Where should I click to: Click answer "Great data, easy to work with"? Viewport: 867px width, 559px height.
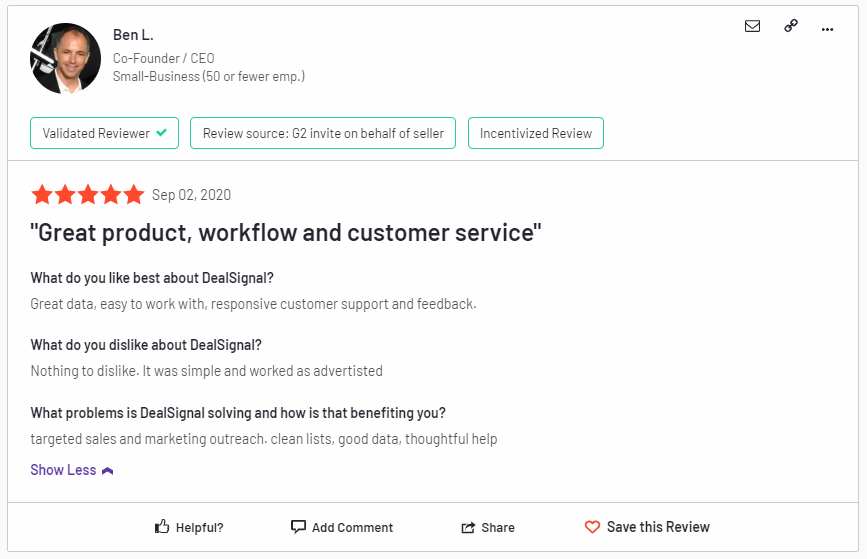[x=117, y=304]
